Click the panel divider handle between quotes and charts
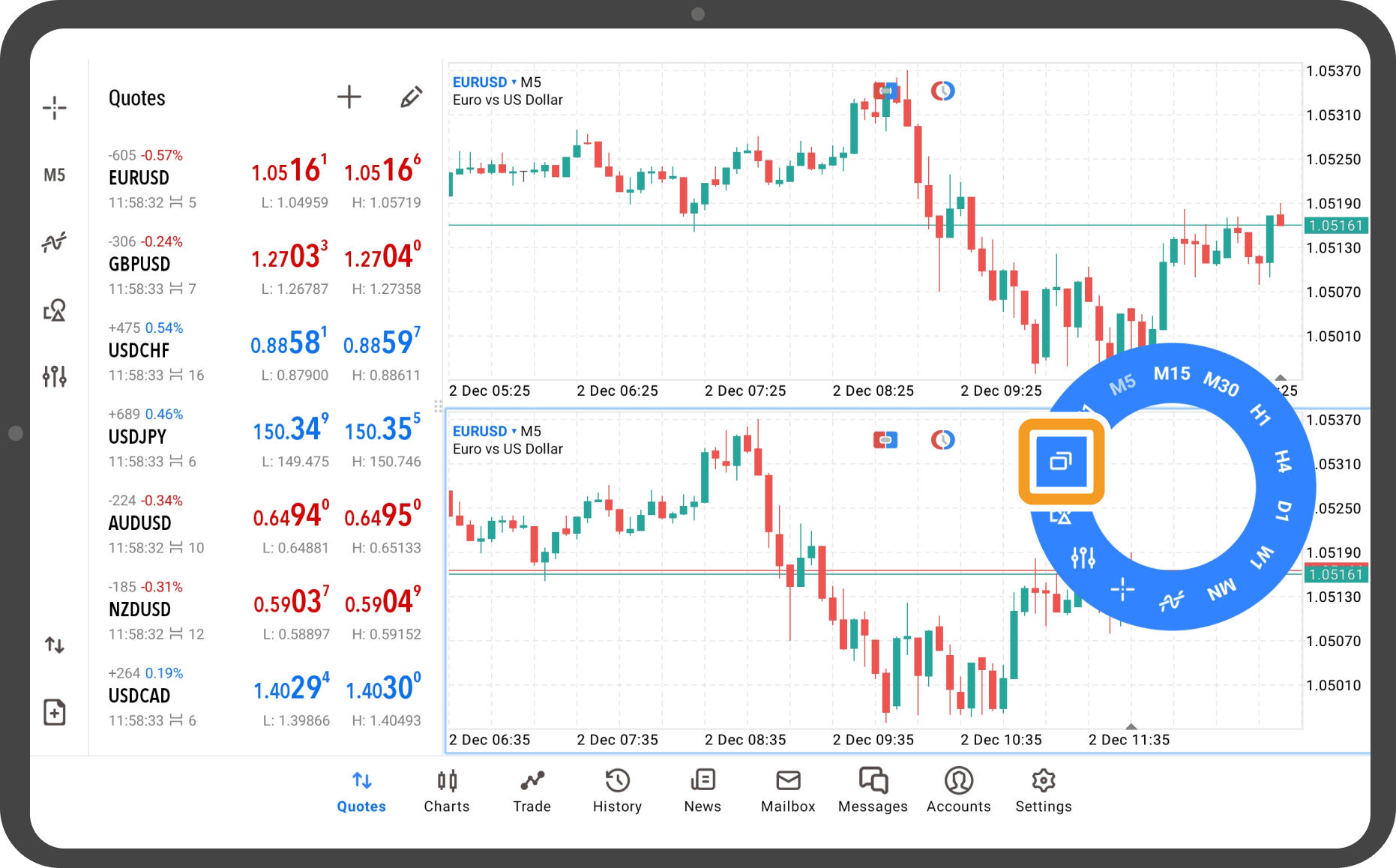This screenshot has height=868, width=1396. pyautogui.click(x=438, y=407)
